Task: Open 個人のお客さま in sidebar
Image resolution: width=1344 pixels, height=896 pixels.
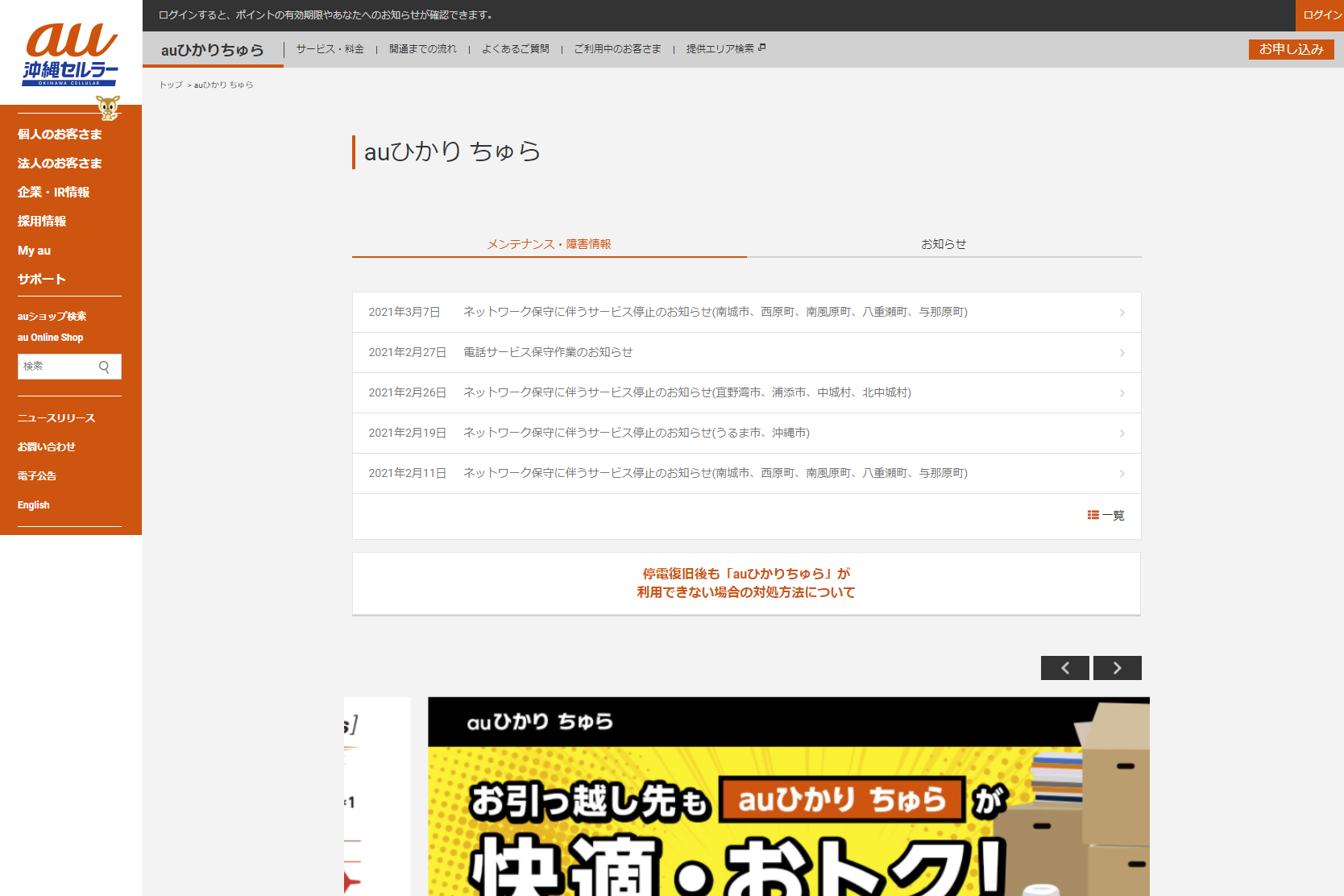Action: [x=60, y=134]
